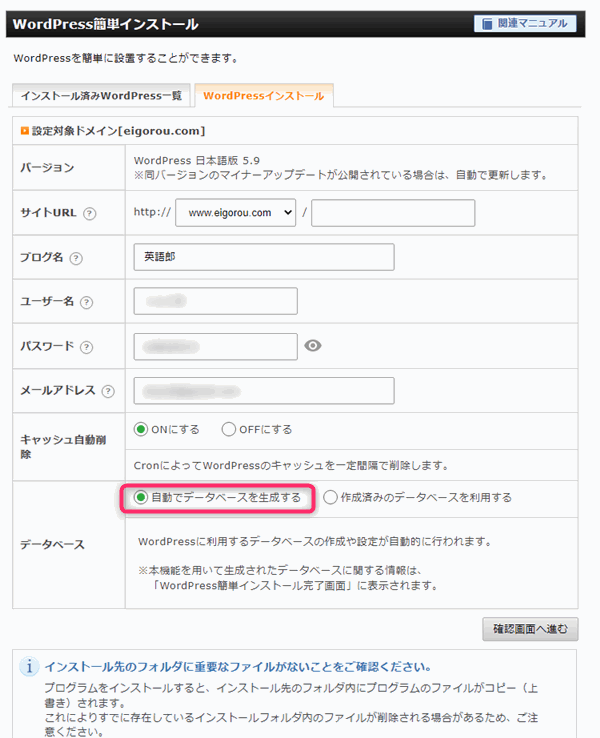This screenshot has width=600, height=738.
Task: Click the 確認画面へ進む button
Action: (530, 629)
